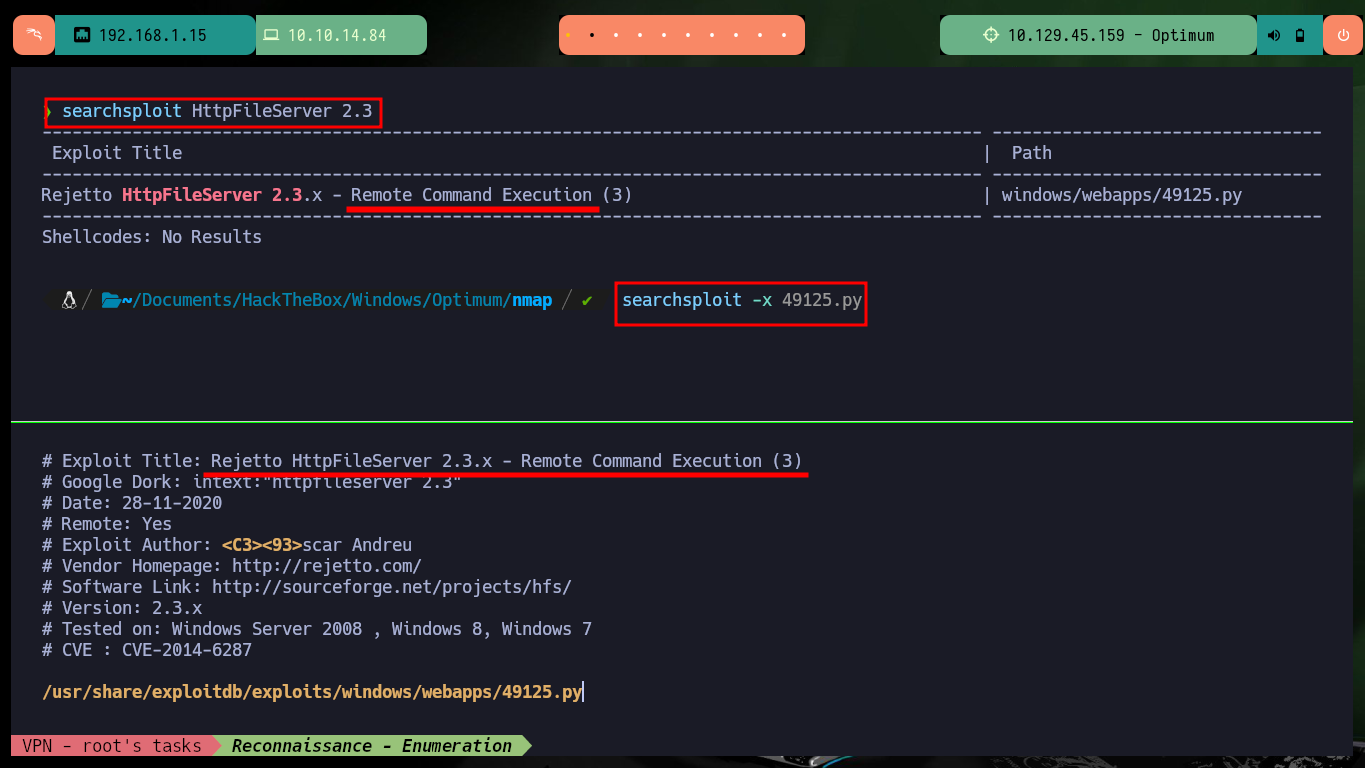Click the '# Exploit Author' line
The image size is (1365, 768).
point(227,545)
